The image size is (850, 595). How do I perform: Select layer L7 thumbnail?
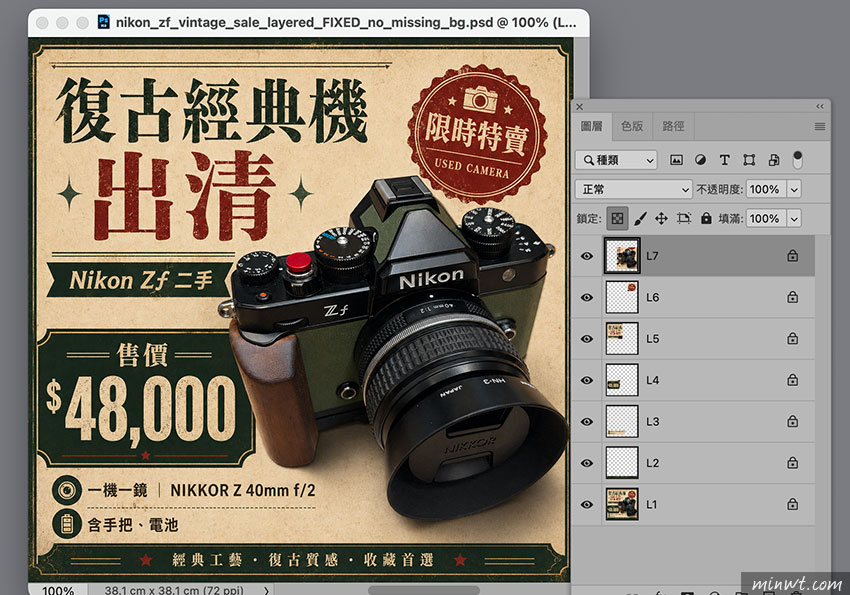click(x=622, y=255)
